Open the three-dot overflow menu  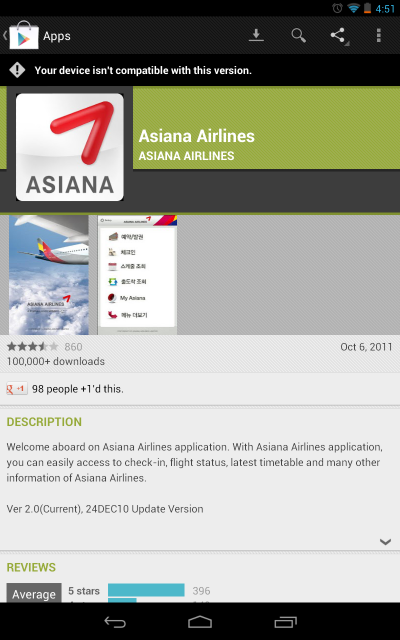click(x=379, y=36)
